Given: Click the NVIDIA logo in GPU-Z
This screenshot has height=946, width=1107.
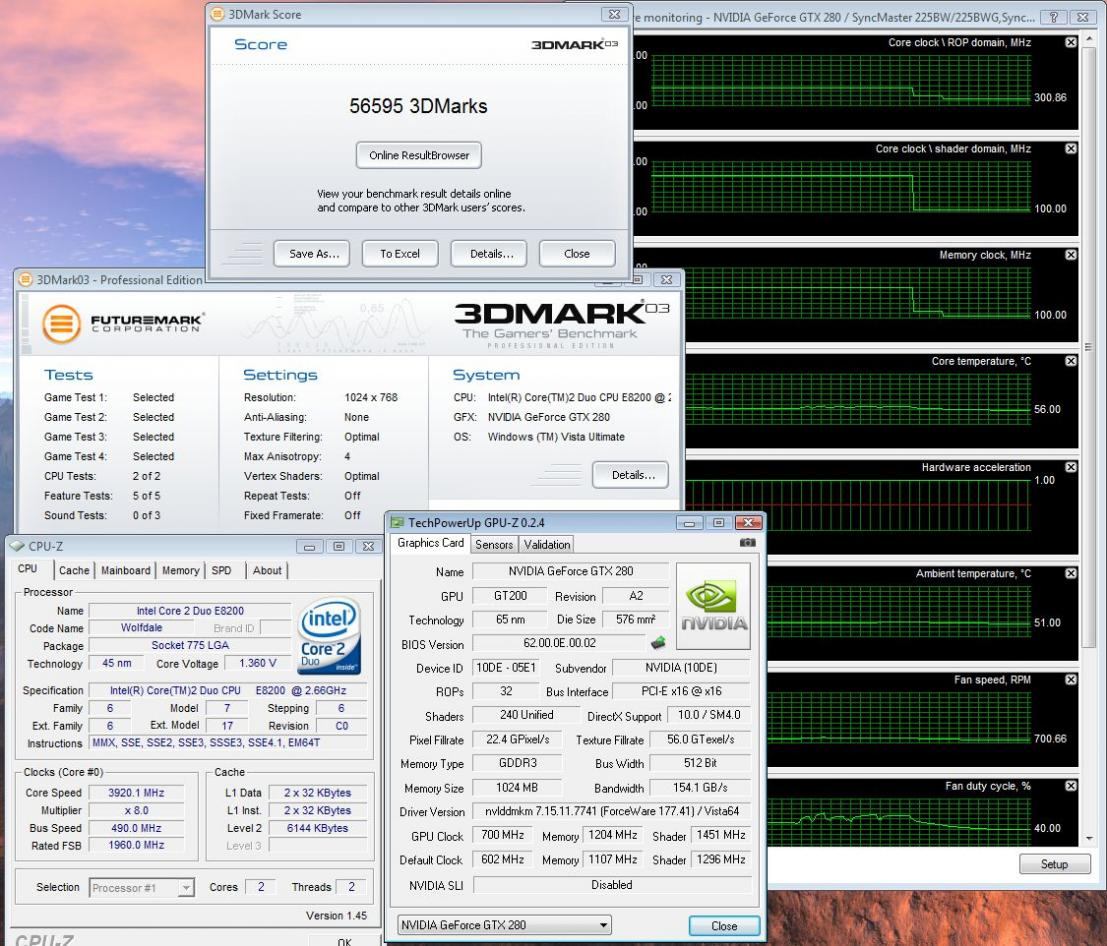Looking at the screenshot, I should [713, 606].
